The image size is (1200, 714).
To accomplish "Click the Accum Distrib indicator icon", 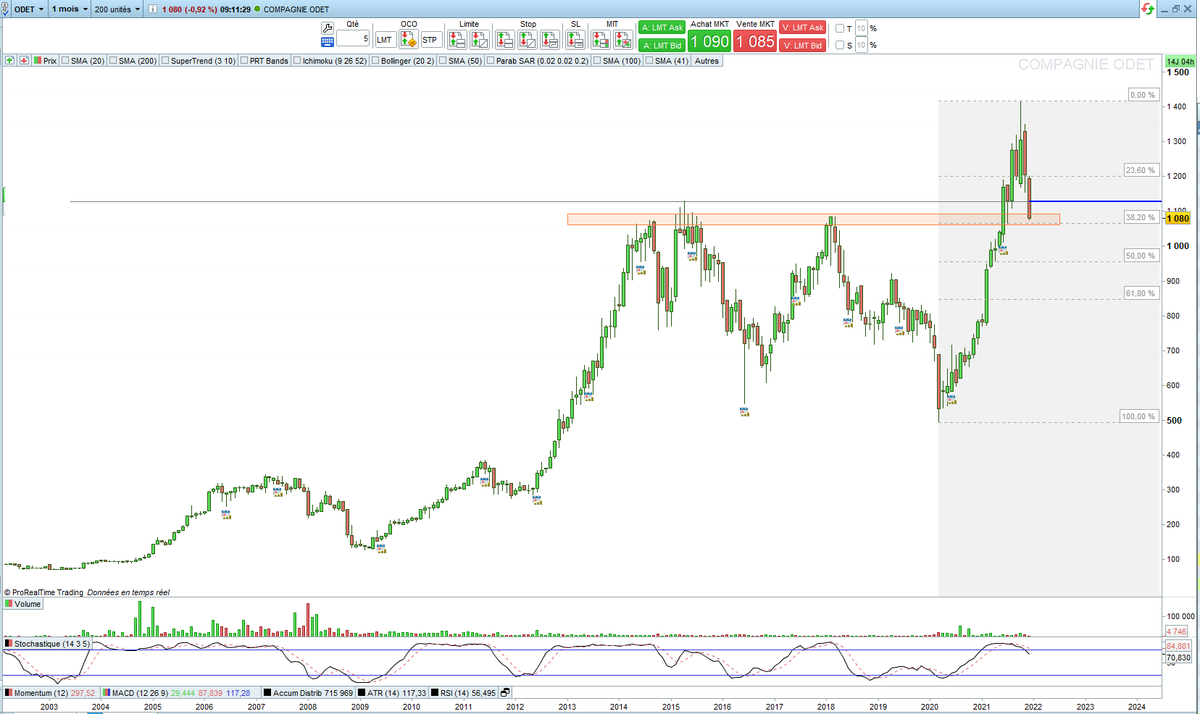I will [268, 692].
